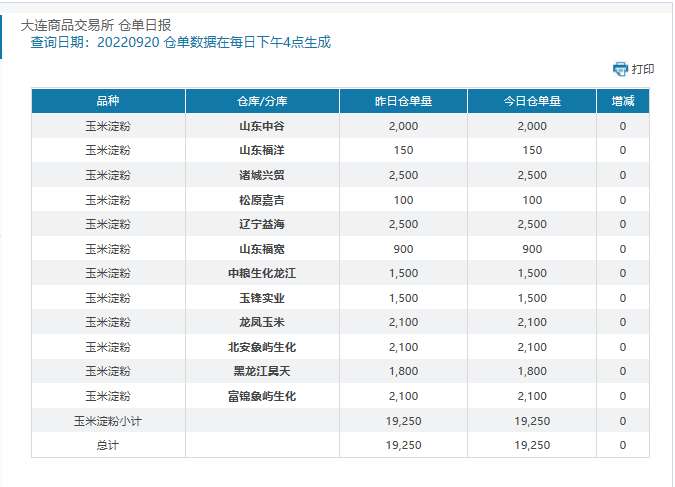Select the 黑龙江昊天 warehouse cell

tap(262, 371)
